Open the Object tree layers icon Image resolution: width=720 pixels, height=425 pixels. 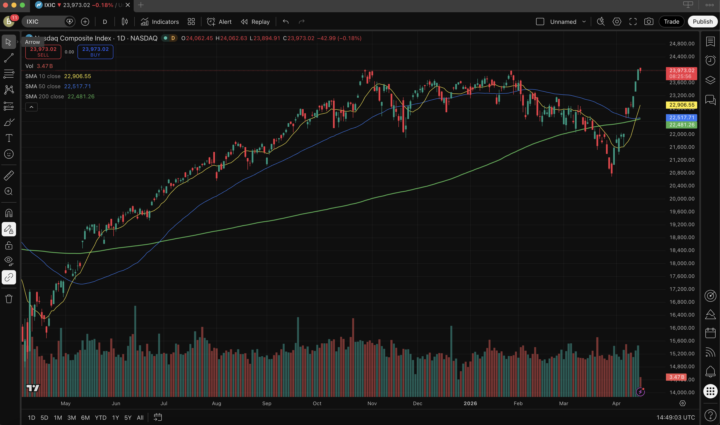pyautogui.click(x=710, y=80)
